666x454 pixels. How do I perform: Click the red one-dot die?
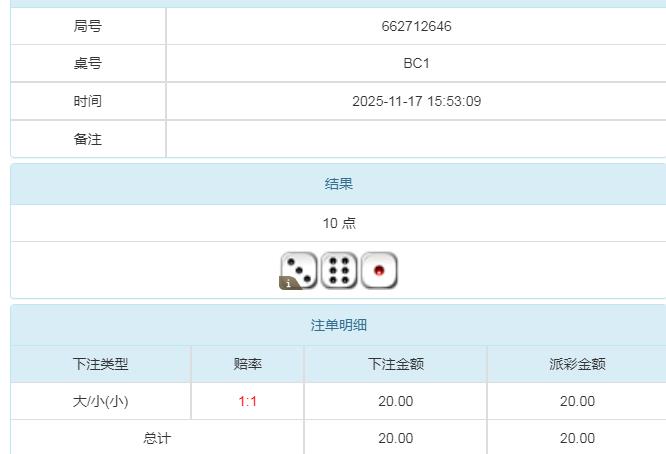[379, 271]
